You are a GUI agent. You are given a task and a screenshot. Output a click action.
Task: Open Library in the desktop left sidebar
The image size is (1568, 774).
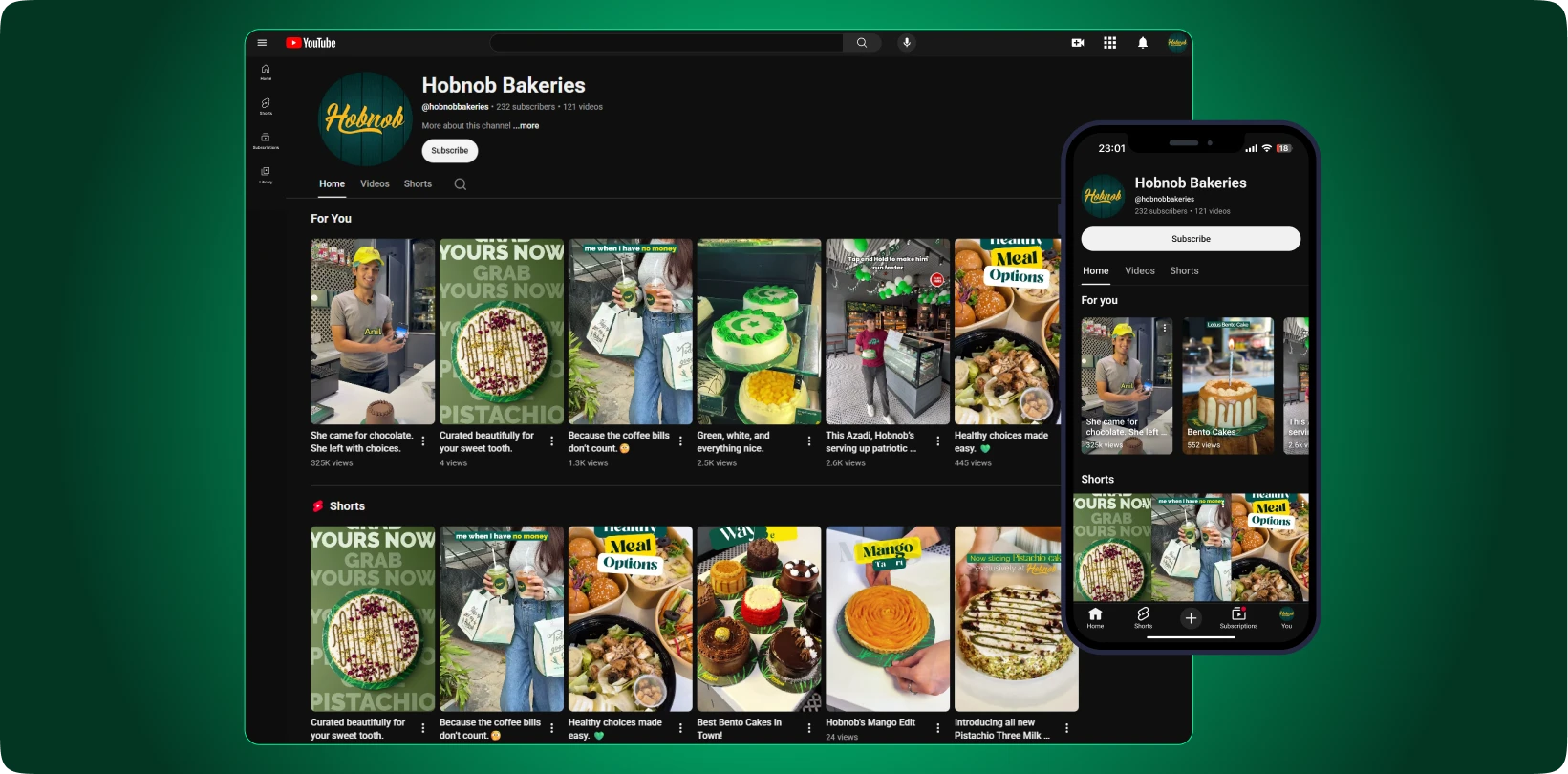coord(266,175)
